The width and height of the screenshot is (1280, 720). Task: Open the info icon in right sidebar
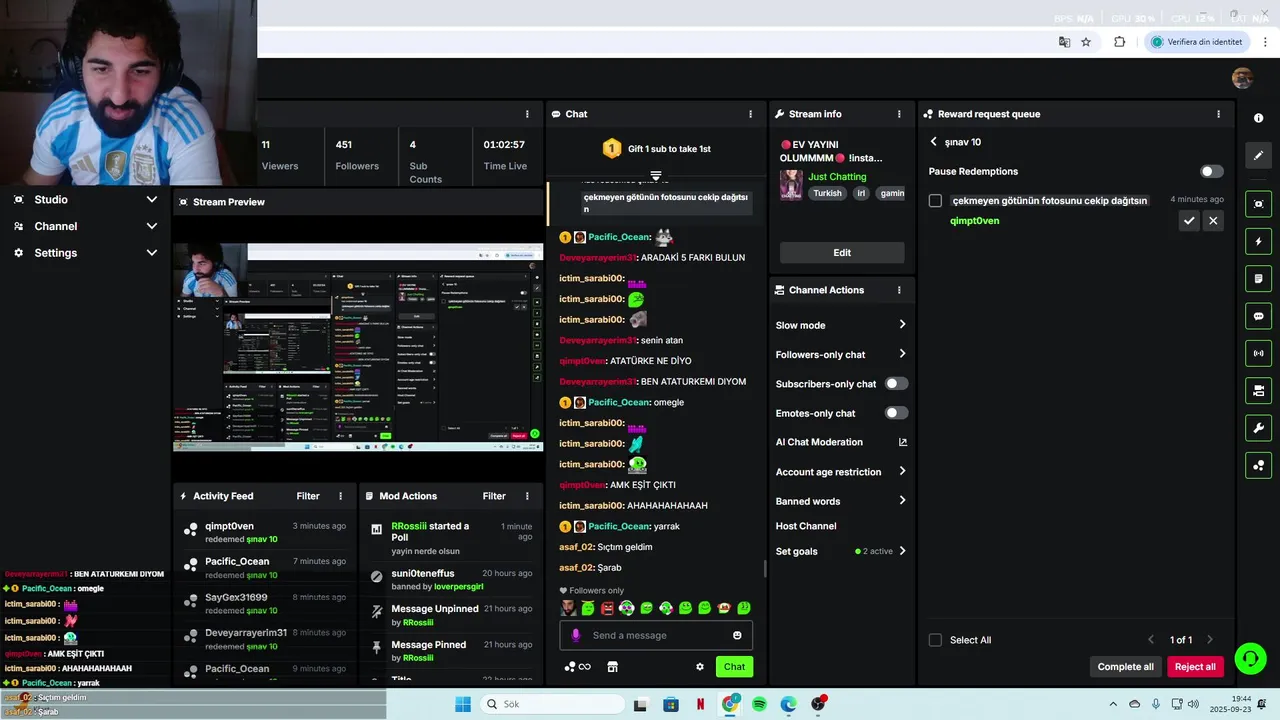point(1258,118)
